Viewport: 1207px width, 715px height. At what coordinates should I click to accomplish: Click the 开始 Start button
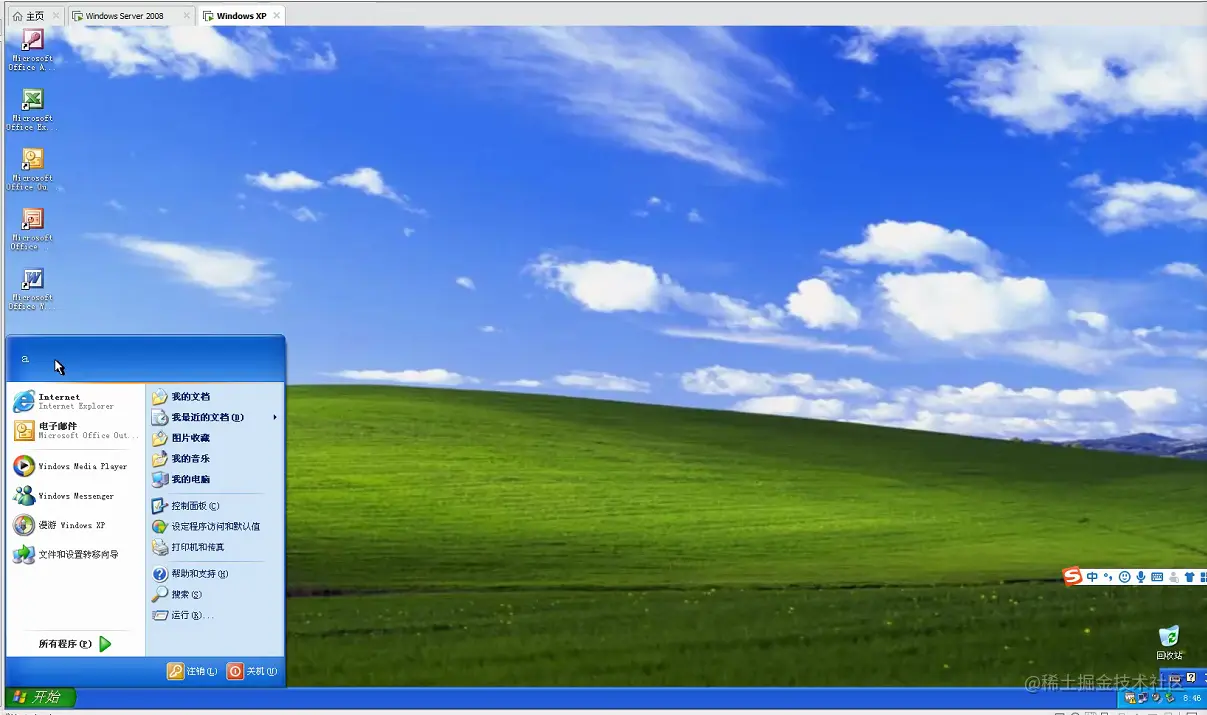[40, 697]
